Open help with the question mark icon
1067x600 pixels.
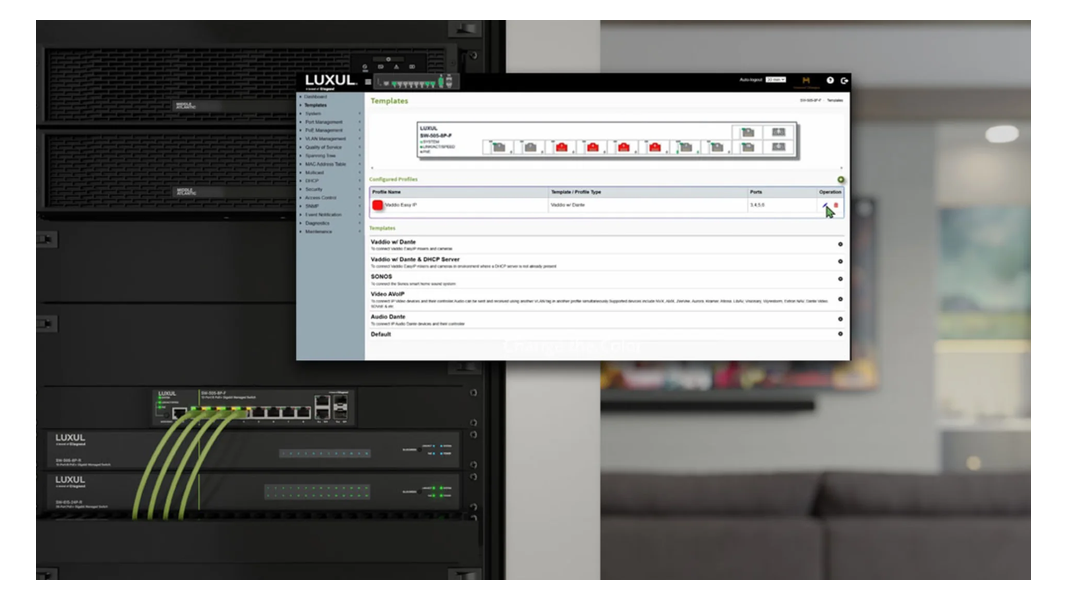click(x=830, y=80)
